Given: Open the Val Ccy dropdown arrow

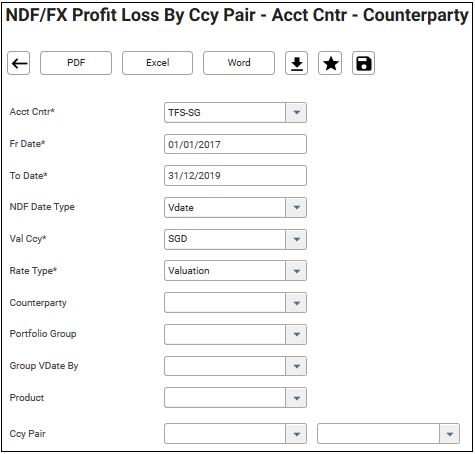Looking at the screenshot, I should coord(296,239).
